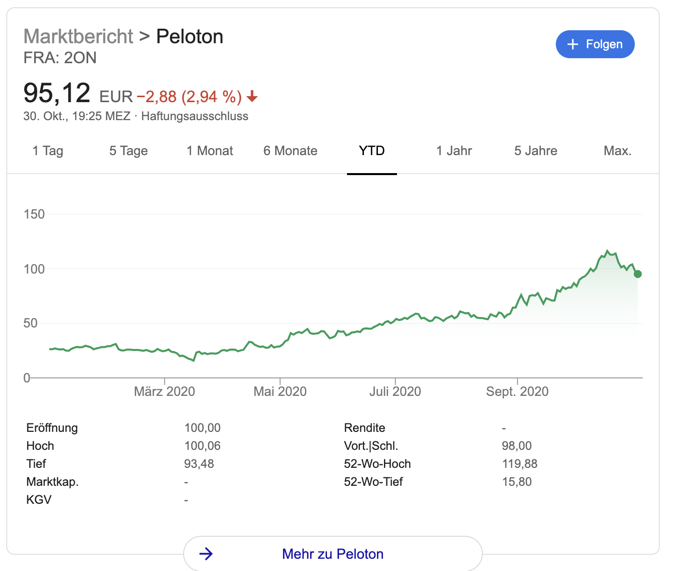The image size is (678, 571).
Task: Click the green endpoint dot on chart
Action: coord(638,274)
